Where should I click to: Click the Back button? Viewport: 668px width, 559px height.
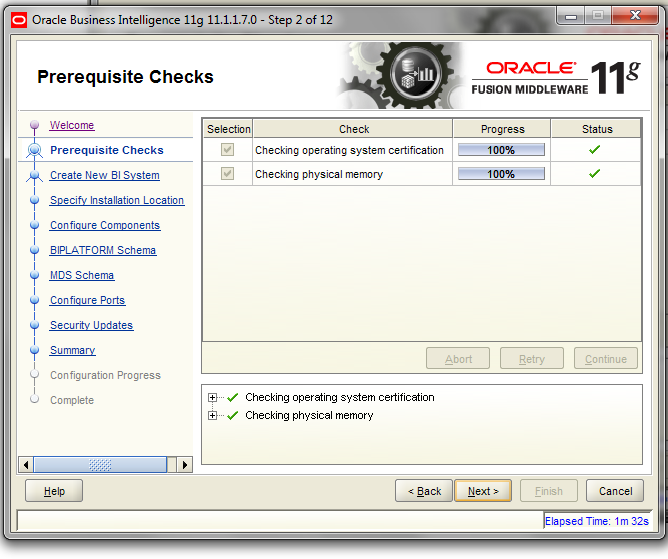[x=424, y=491]
